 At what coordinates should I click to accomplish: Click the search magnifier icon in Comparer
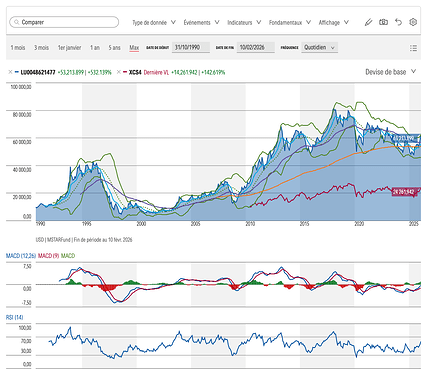point(16,22)
